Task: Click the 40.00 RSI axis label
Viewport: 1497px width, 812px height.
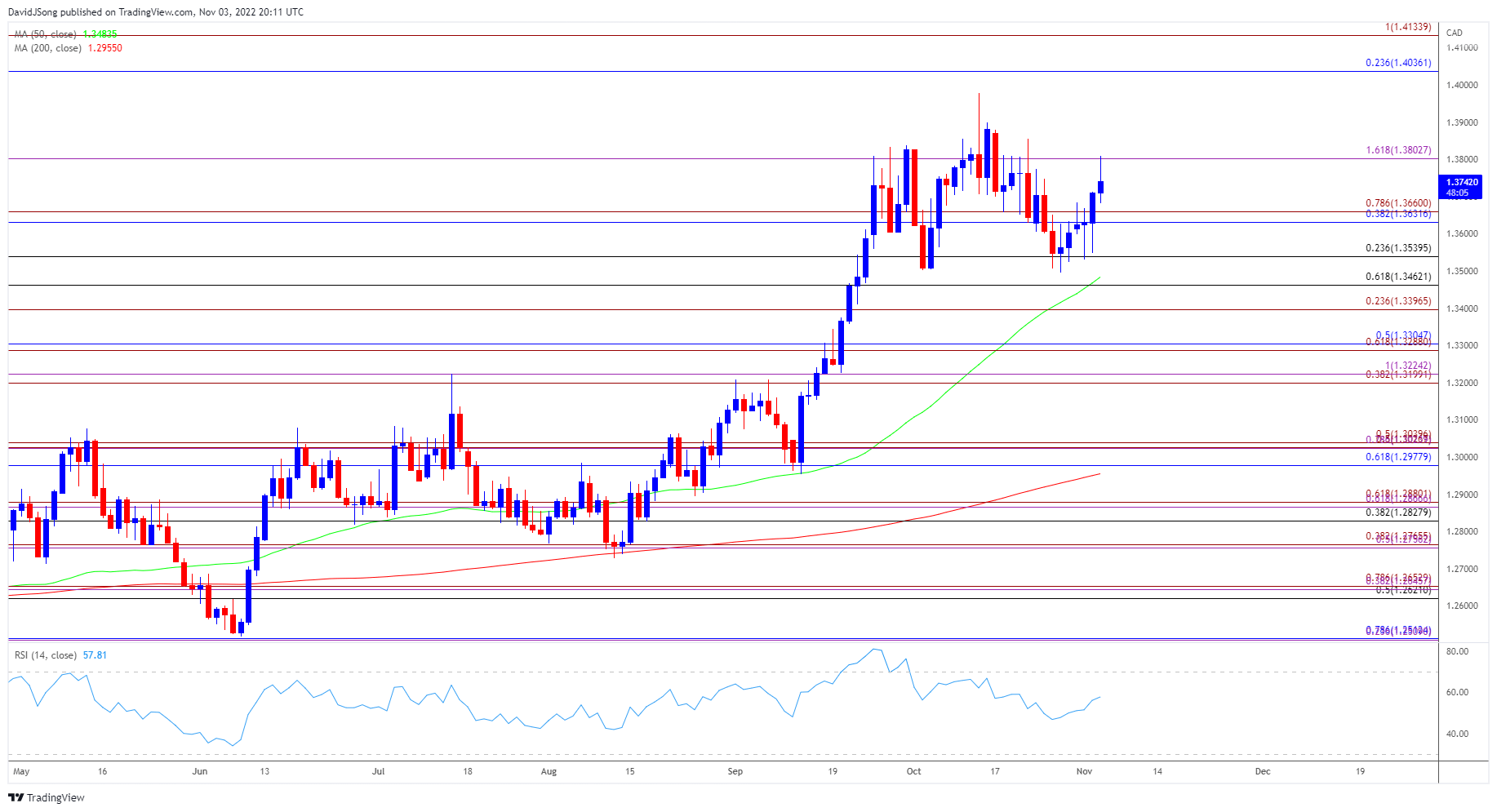Action: click(1457, 734)
